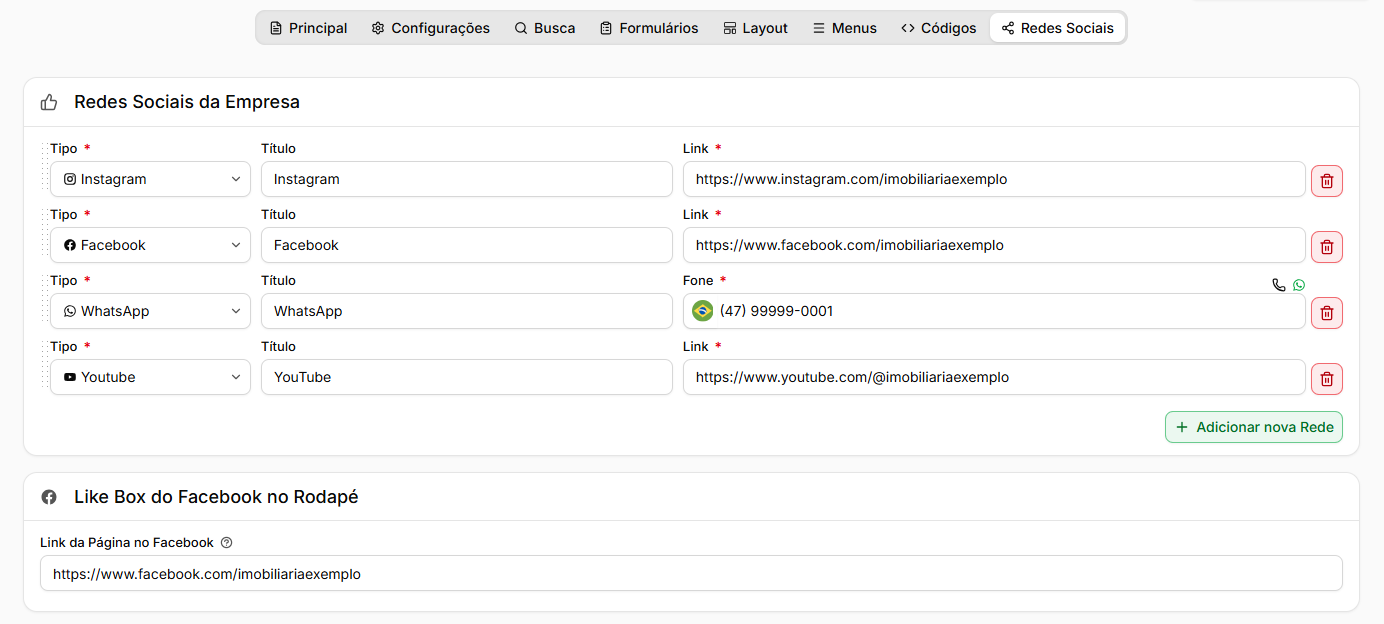Expand the Youtube Tipo dropdown

point(150,377)
